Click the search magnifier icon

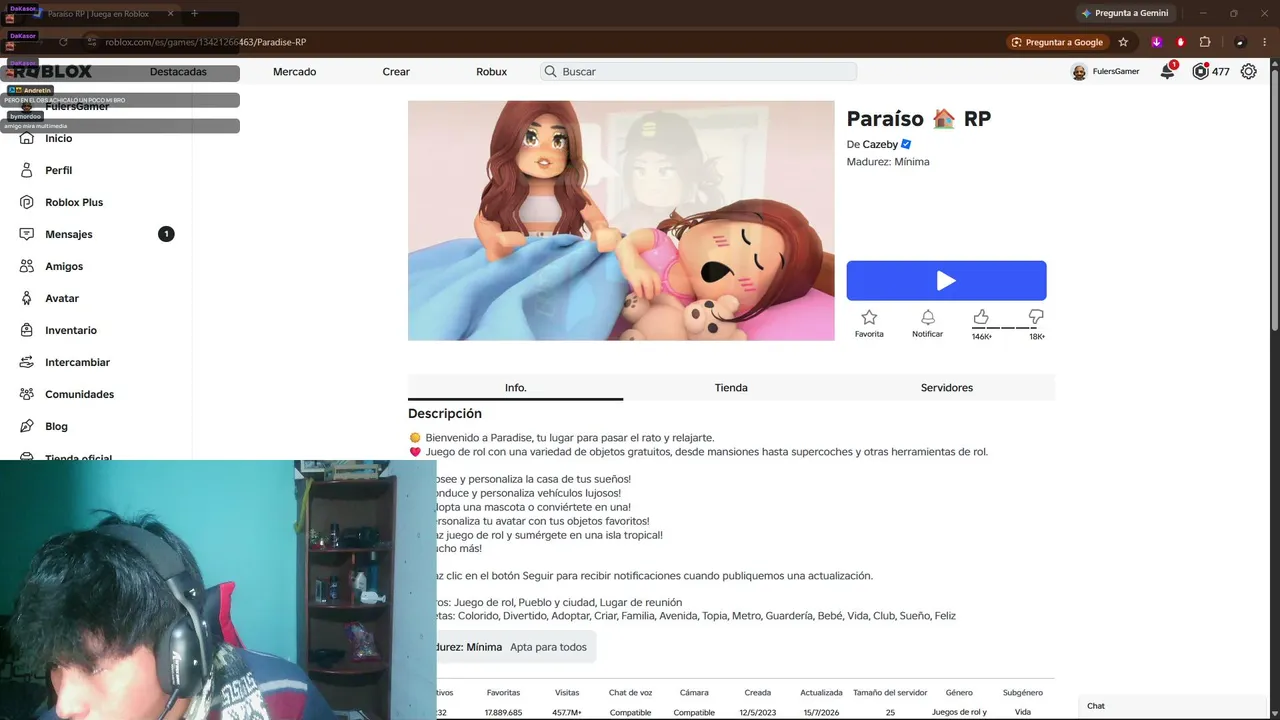click(x=550, y=72)
